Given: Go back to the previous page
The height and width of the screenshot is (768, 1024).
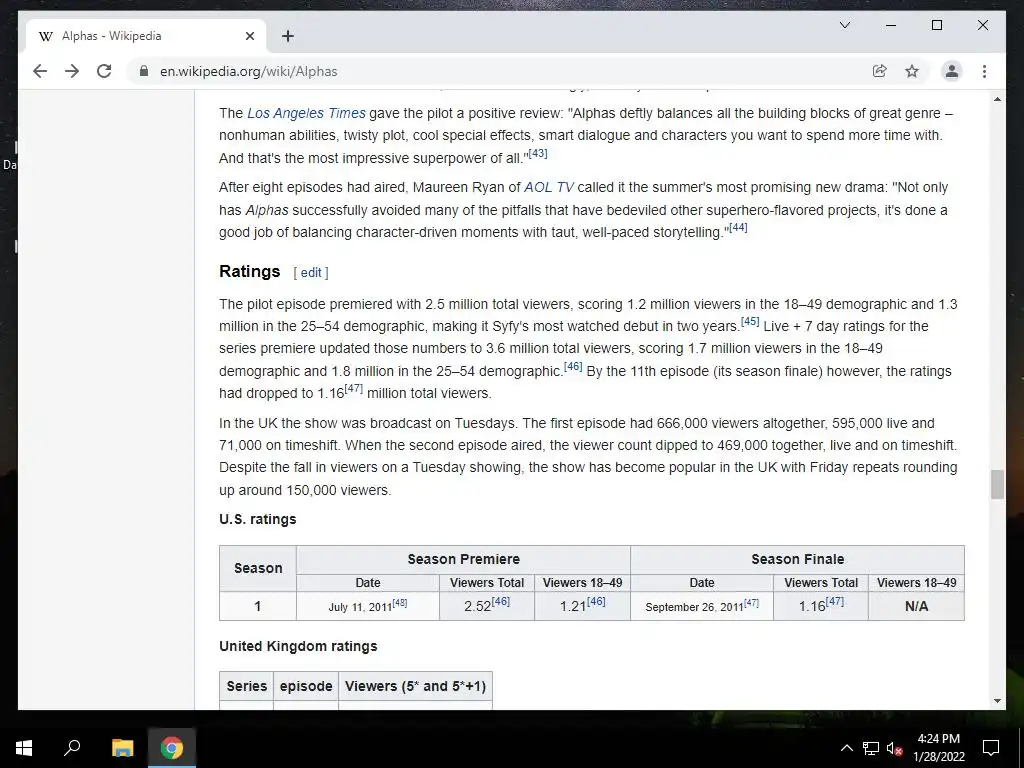Looking at the screenshot, I should 40,71.
